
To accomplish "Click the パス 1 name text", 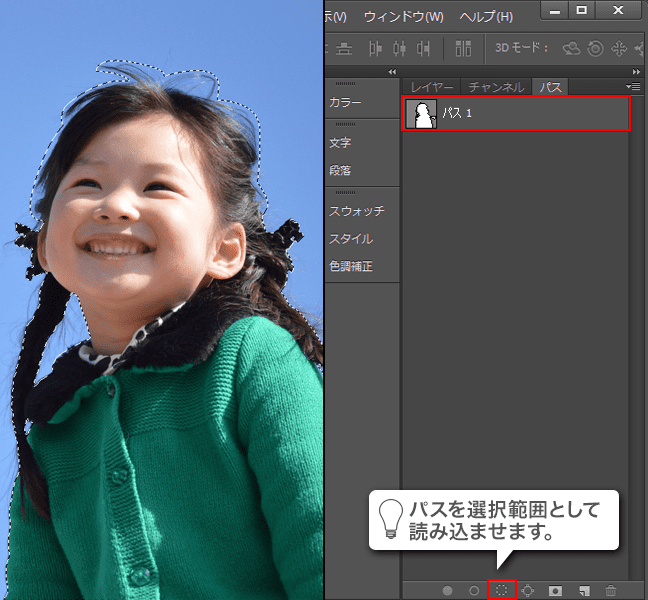I will tap(457, 113).
